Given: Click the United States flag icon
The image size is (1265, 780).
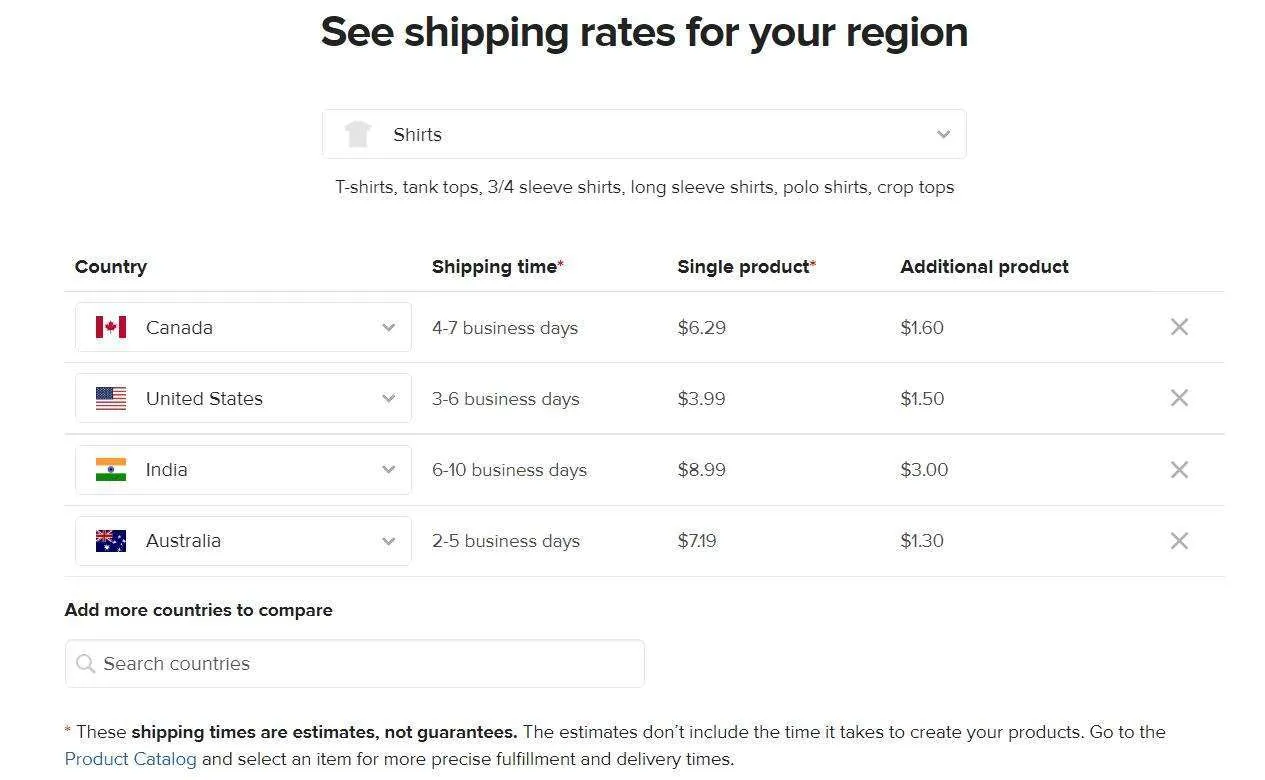Looking at the screenshot, I should 111,398.
